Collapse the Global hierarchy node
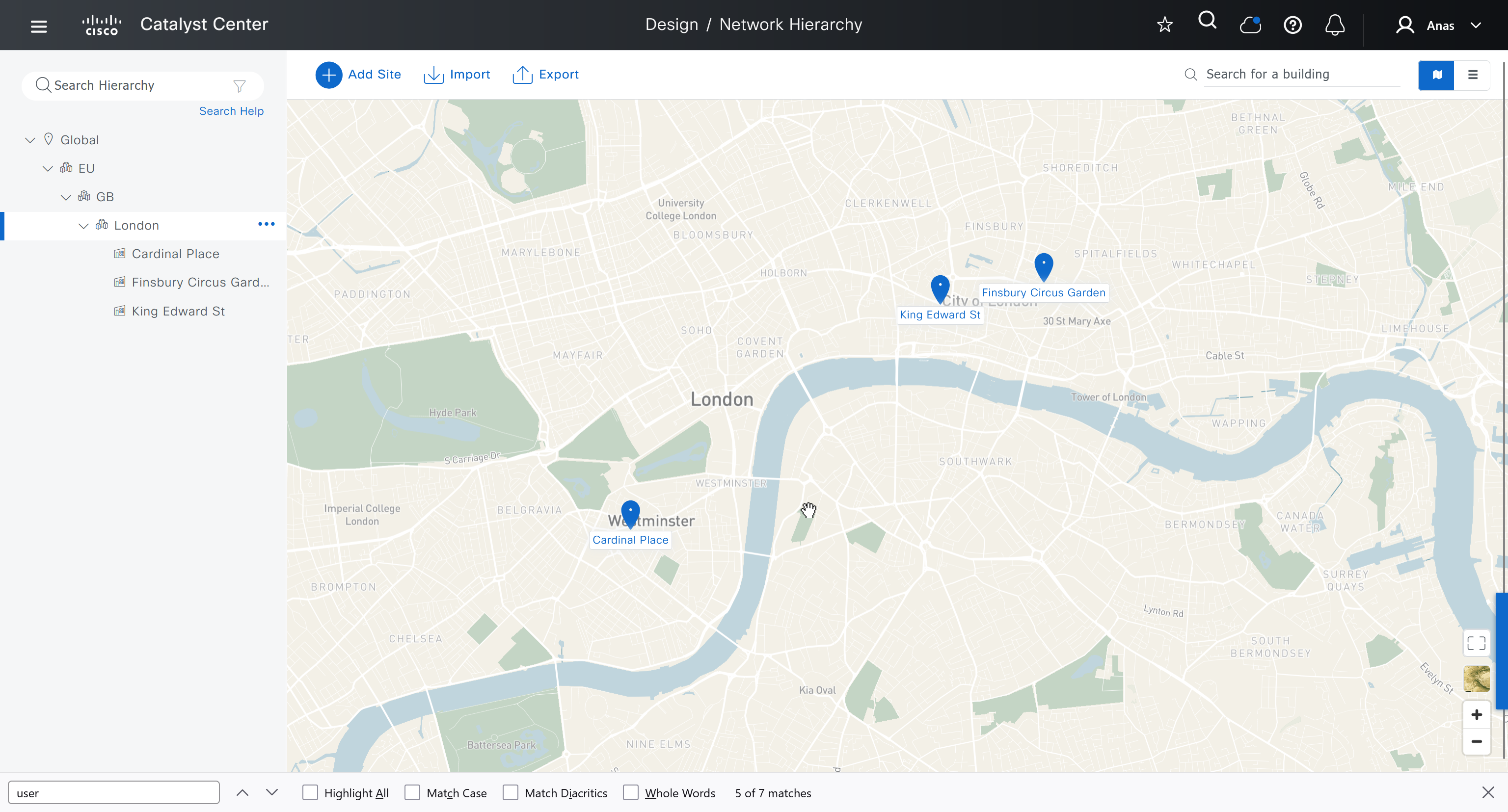The width and height of the screenshot is (1508, 812). coord(30,140)
